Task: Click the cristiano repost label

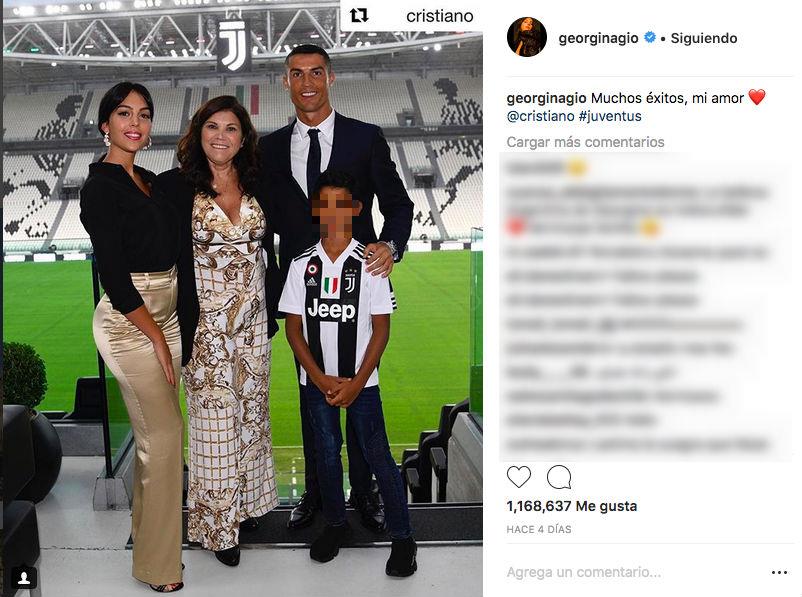Action: tap(439, 16)
